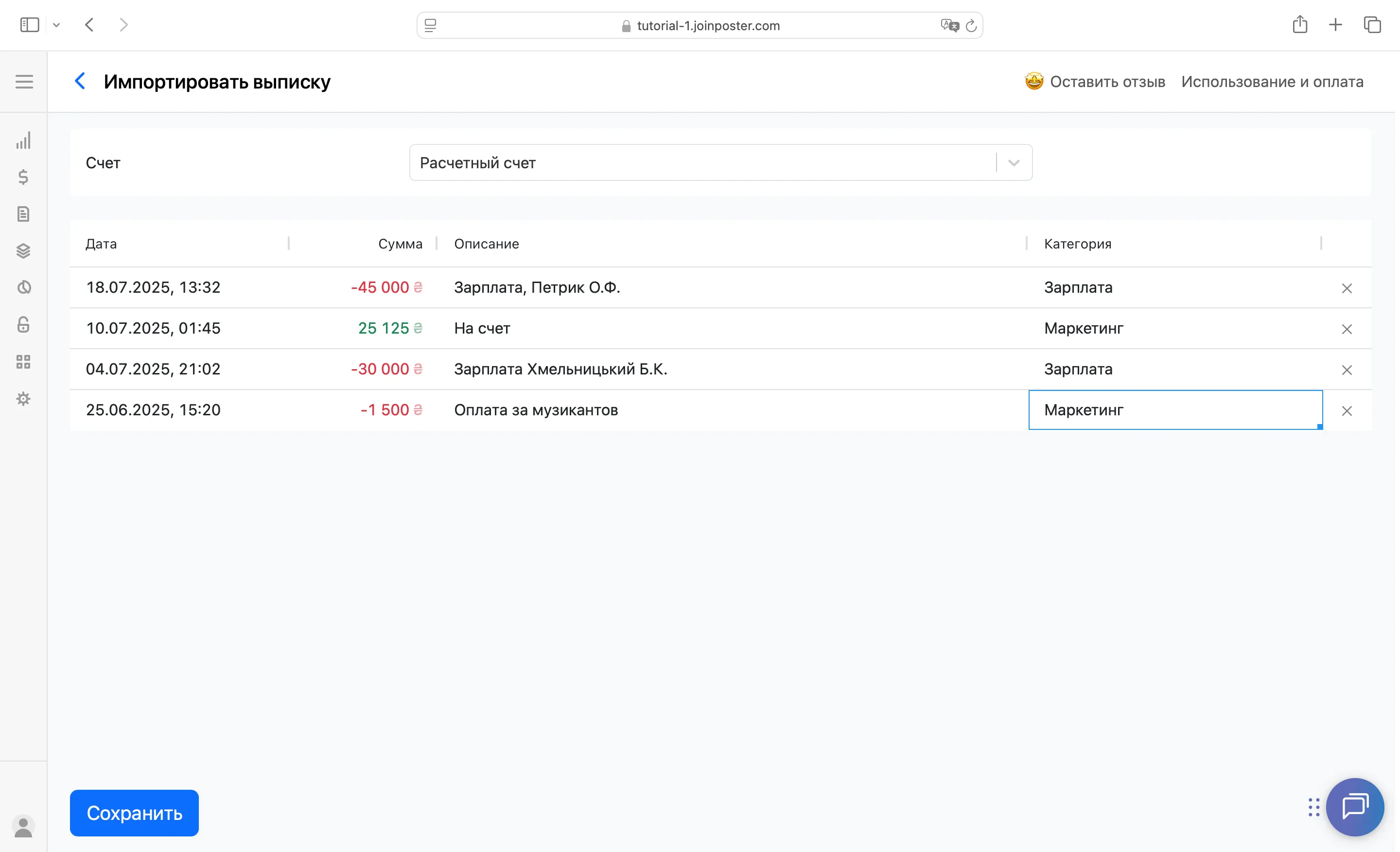Open category cell Маркетинг for Оплата за музикантов
Image resolution: width=1400 pixels, height=852 pixels.
coord(1174,410)
